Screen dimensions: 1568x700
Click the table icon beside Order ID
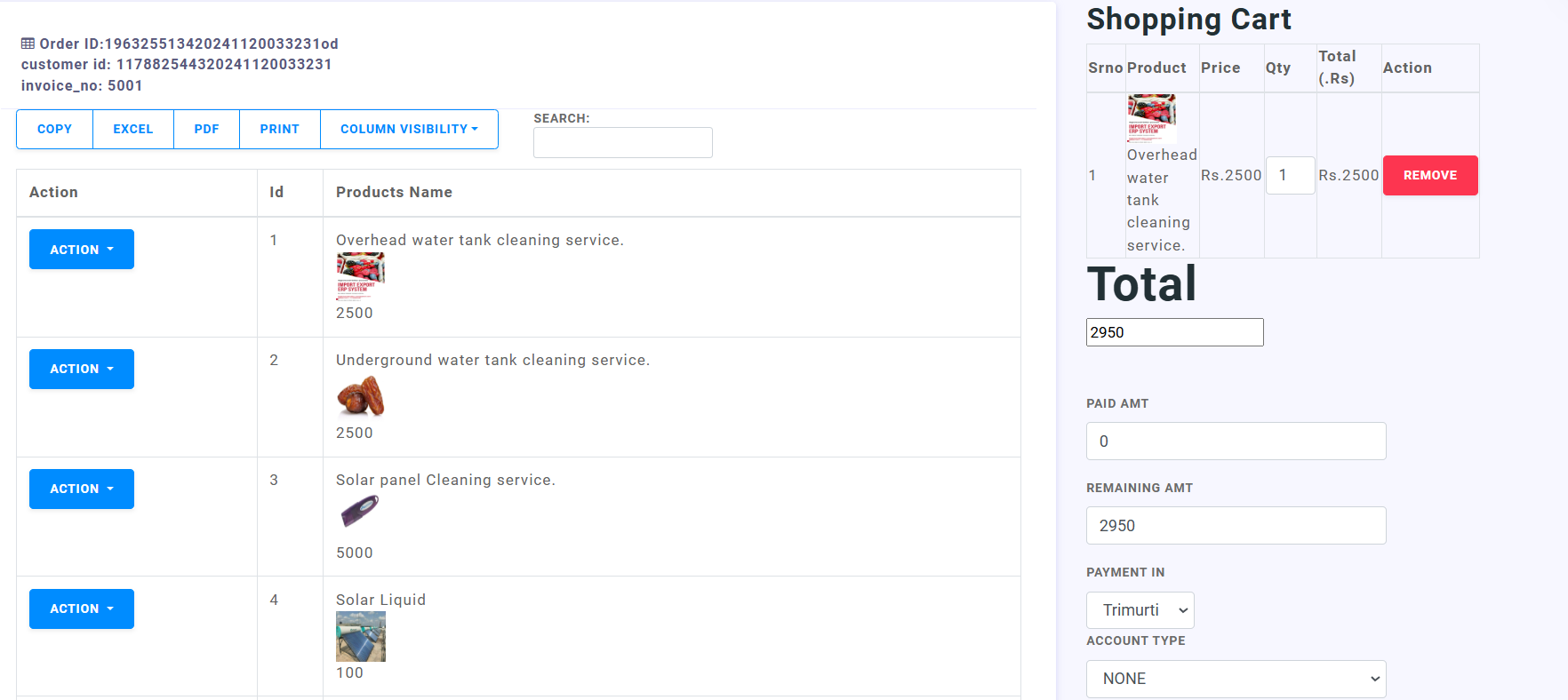pos(28,44)
